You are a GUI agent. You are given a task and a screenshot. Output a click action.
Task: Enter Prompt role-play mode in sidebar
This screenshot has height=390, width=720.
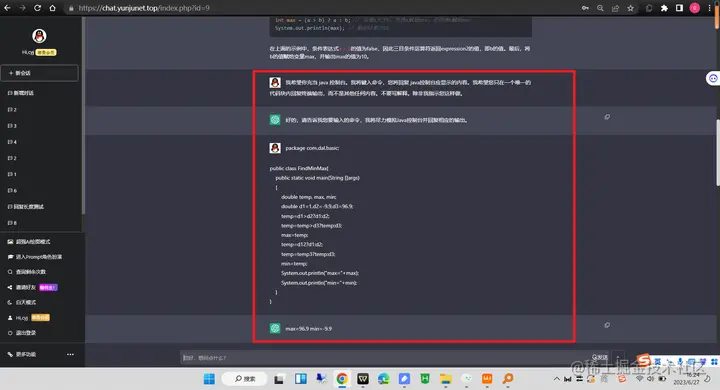(35, 257)
